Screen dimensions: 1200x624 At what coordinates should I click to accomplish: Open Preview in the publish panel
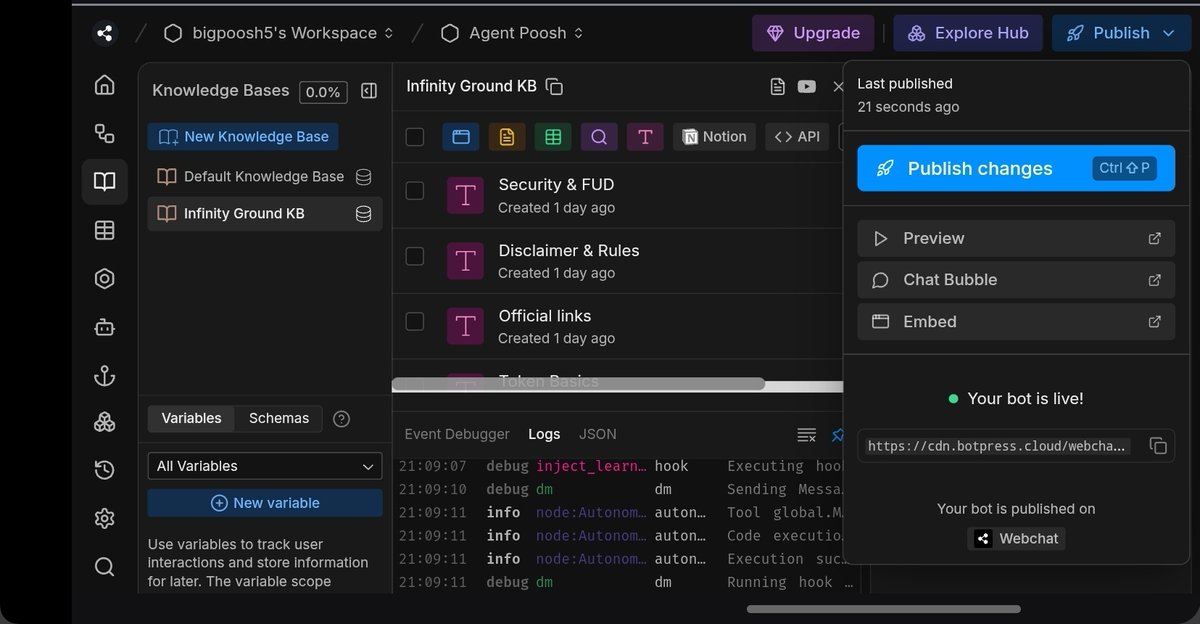pyautogui.click(x=1016, y=239)
